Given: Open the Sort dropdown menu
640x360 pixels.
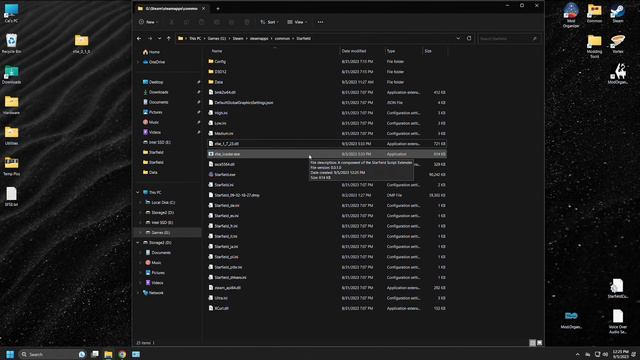Looking at the screenshot, I should [269, 22].
